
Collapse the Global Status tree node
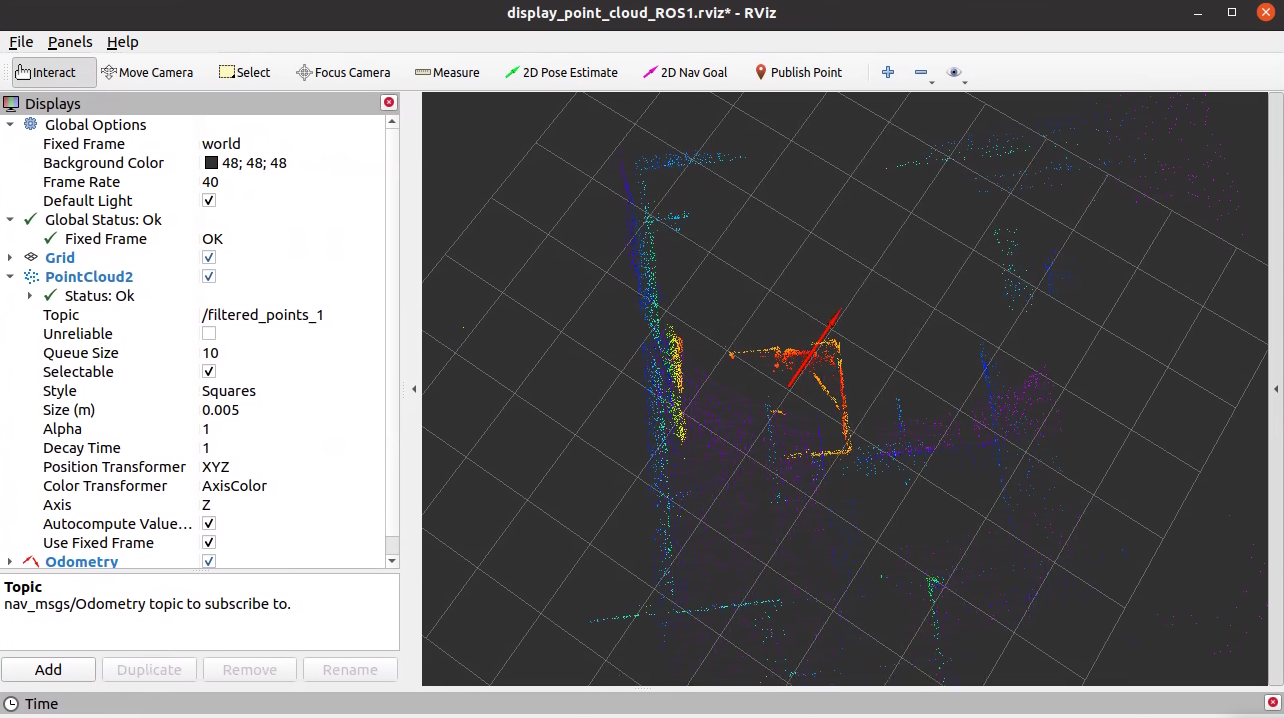click(10, 219)
